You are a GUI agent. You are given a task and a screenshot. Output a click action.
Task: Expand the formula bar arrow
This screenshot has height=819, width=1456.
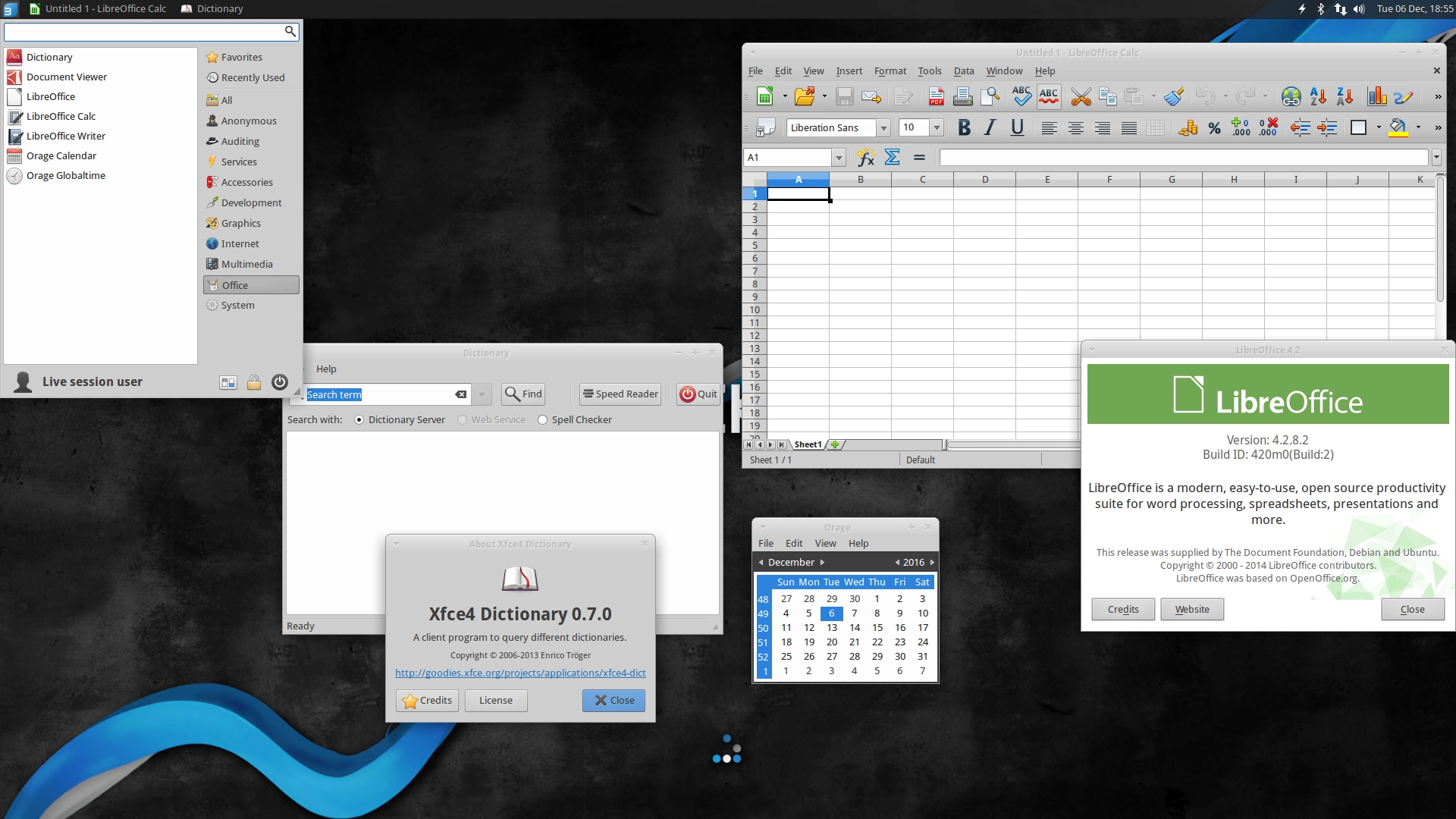1436,157
